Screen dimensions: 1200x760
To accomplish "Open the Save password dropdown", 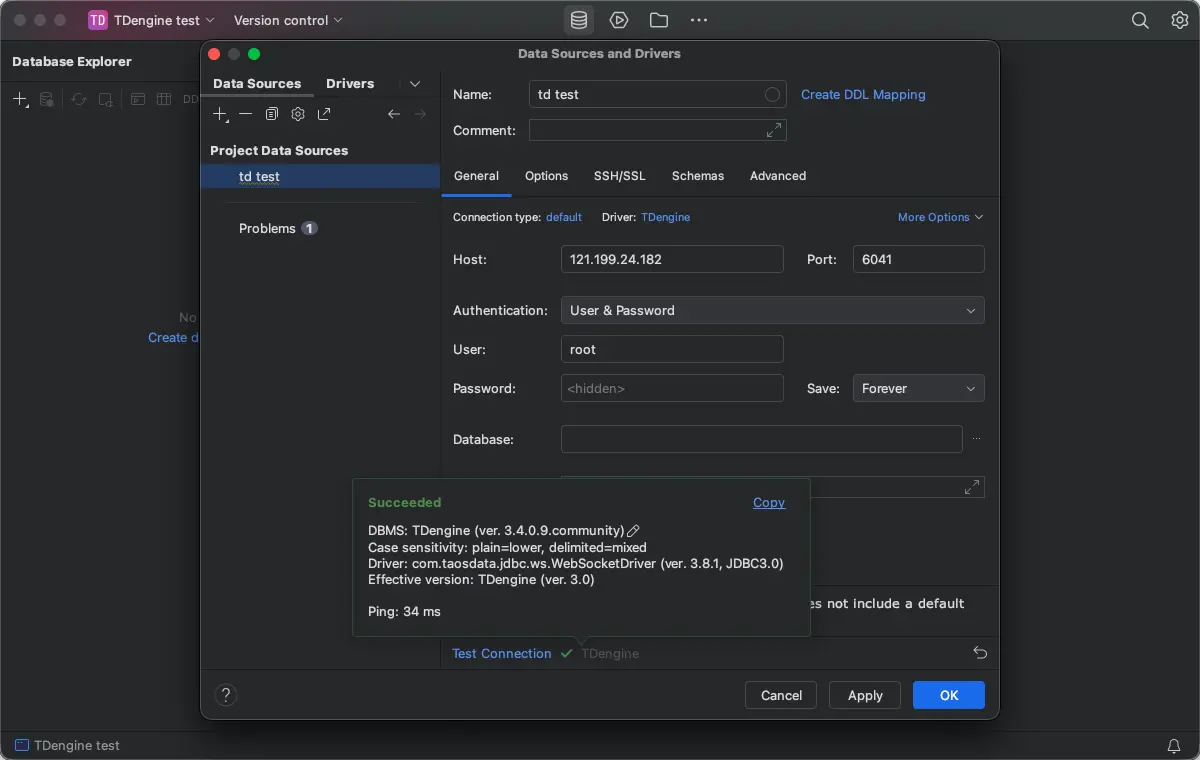I will tap(918, 388).
